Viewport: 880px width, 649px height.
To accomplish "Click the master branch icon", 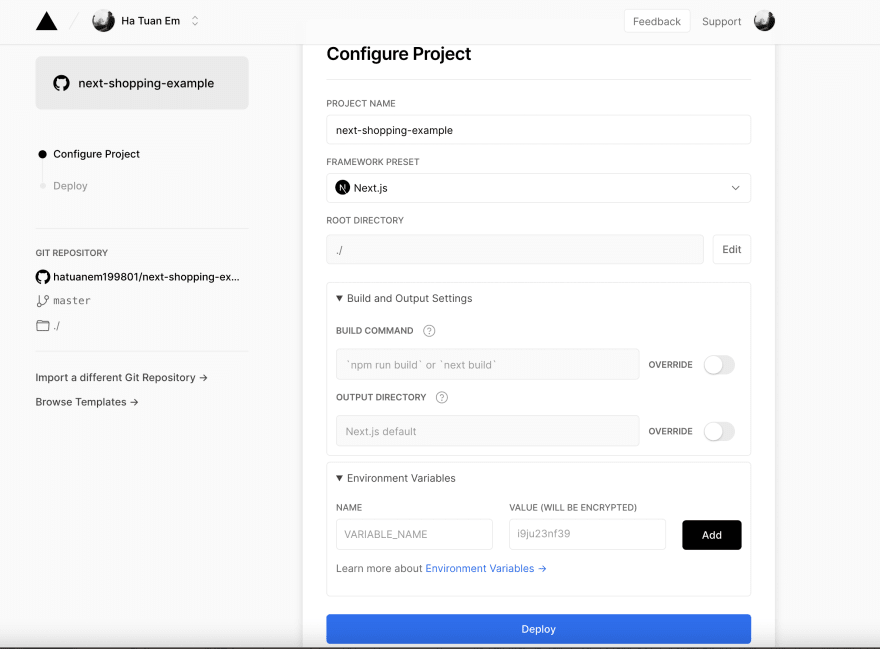I will (x=43, y=301).
